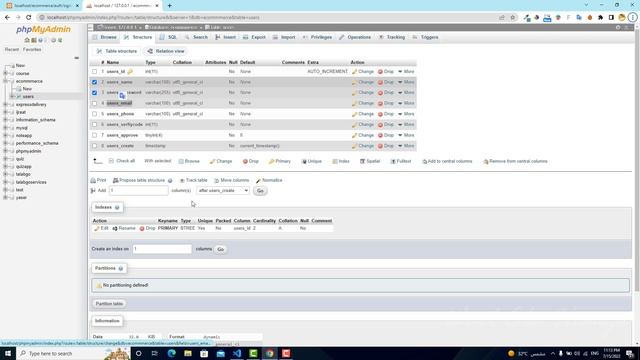Click Spatial in the with-selected actions
Screen dimensions: 640x360
coord(370,161)
